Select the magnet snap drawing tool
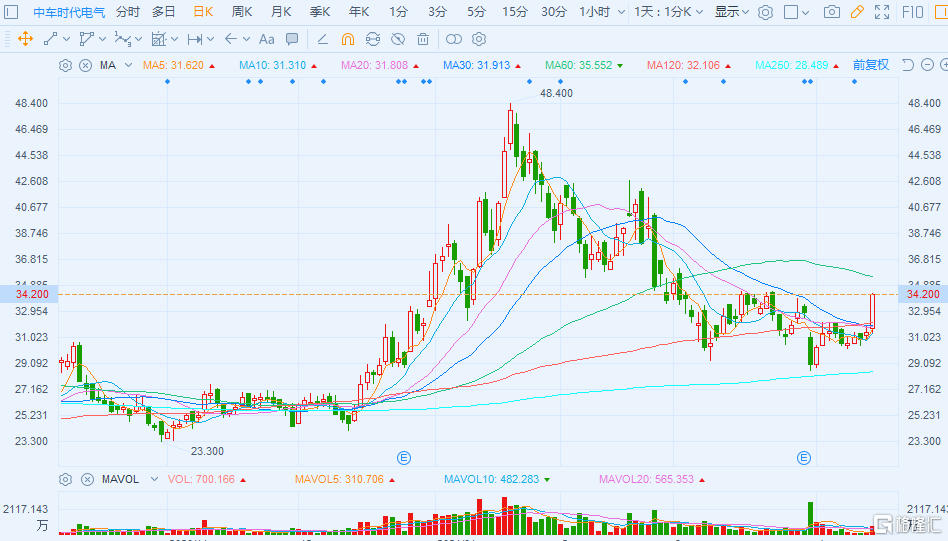The image size is (948, 541). coord(347,39)
